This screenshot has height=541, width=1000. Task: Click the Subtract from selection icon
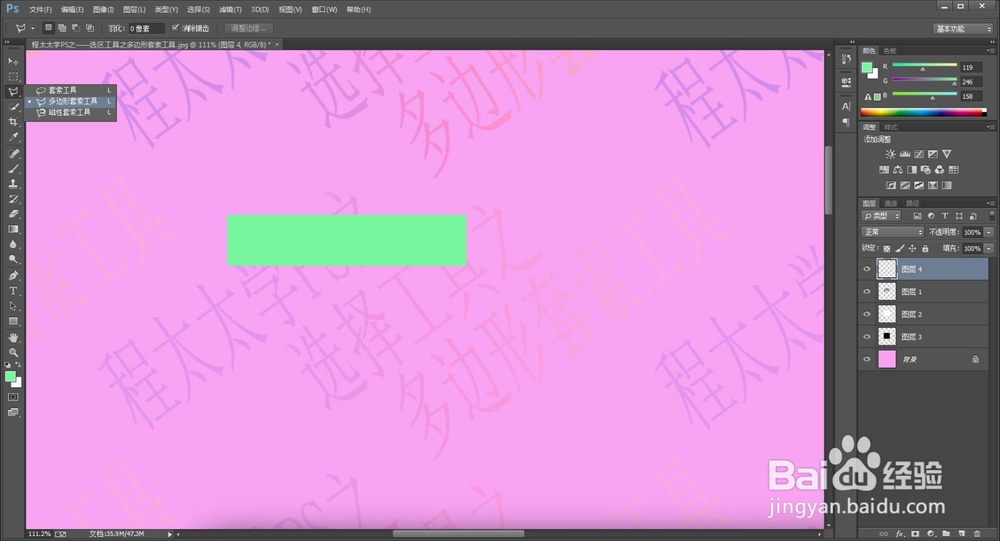tap(76, 28)
